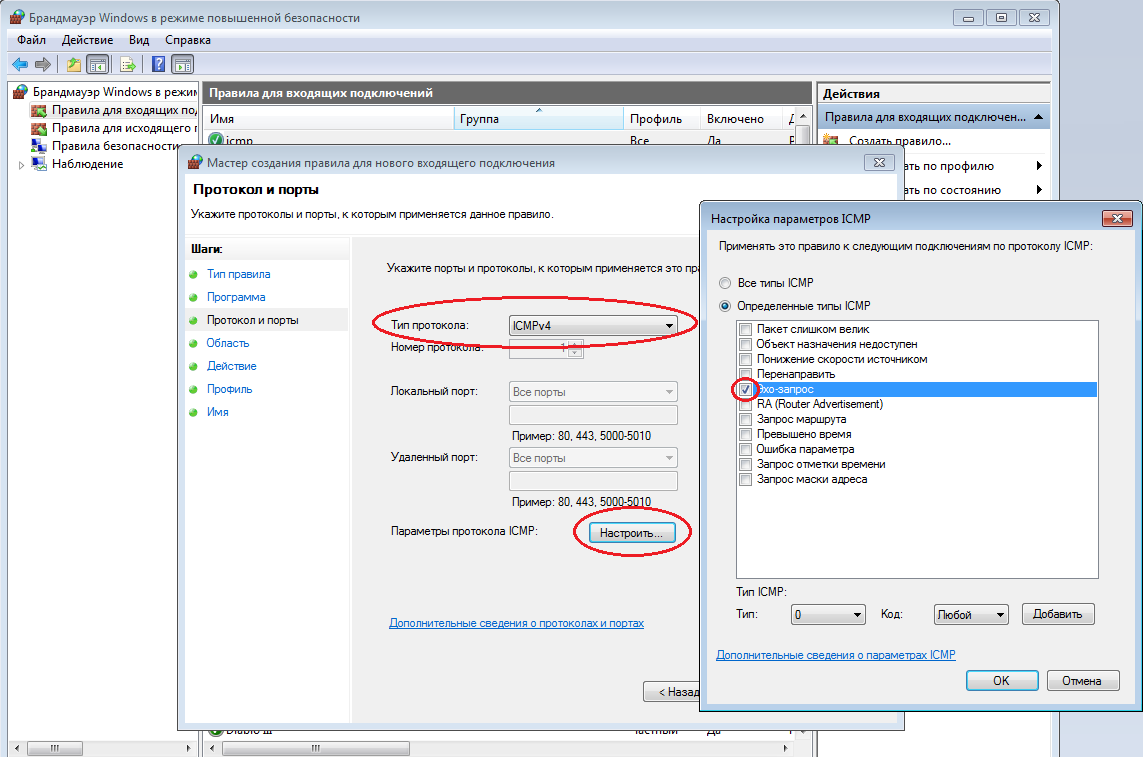Click the Настроить... button
Image resolution: width=1143 pixels, height=757 pixels.
click(631, 533)
